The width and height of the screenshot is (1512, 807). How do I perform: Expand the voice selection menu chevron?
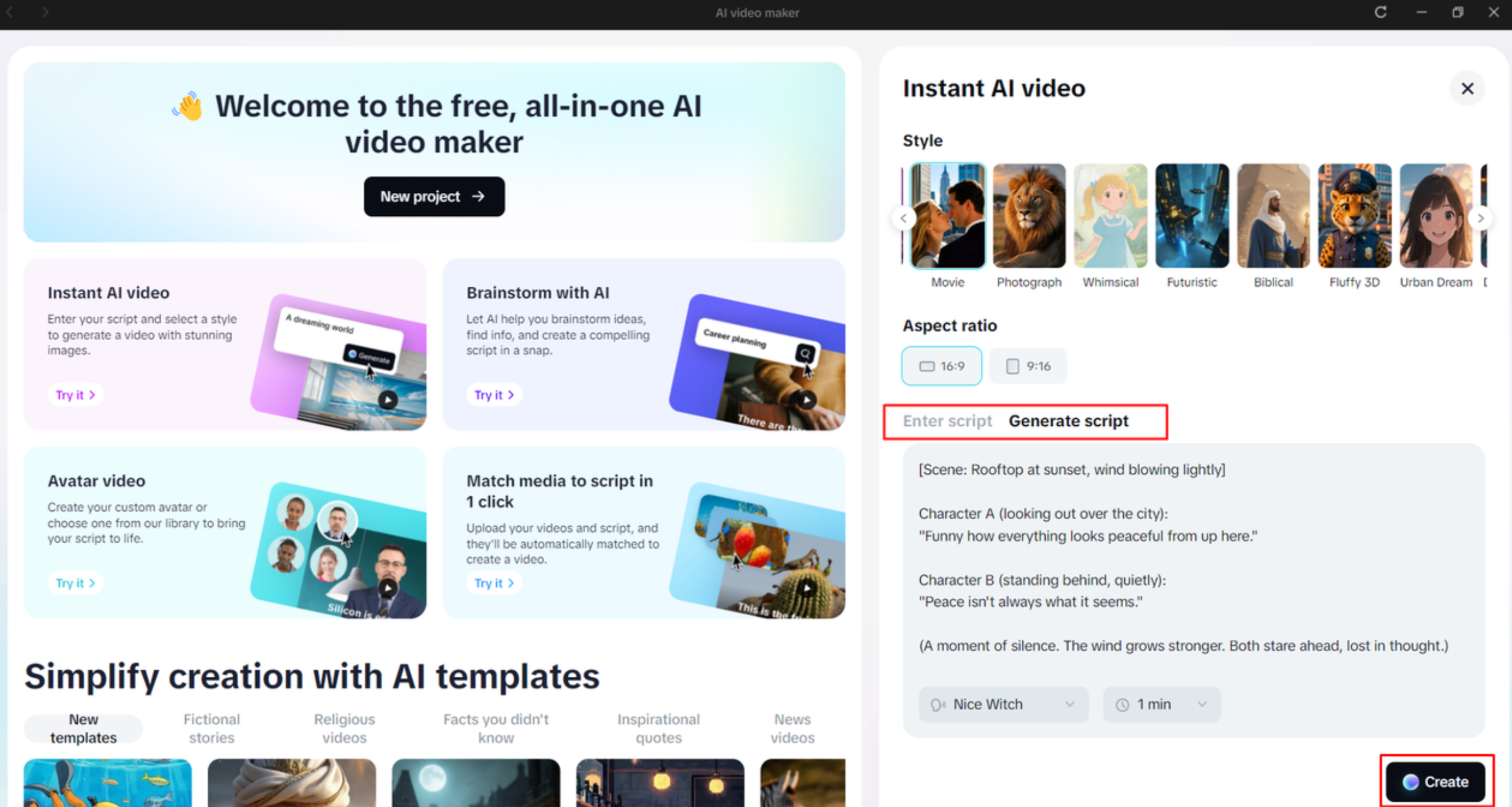point(1069,704)
